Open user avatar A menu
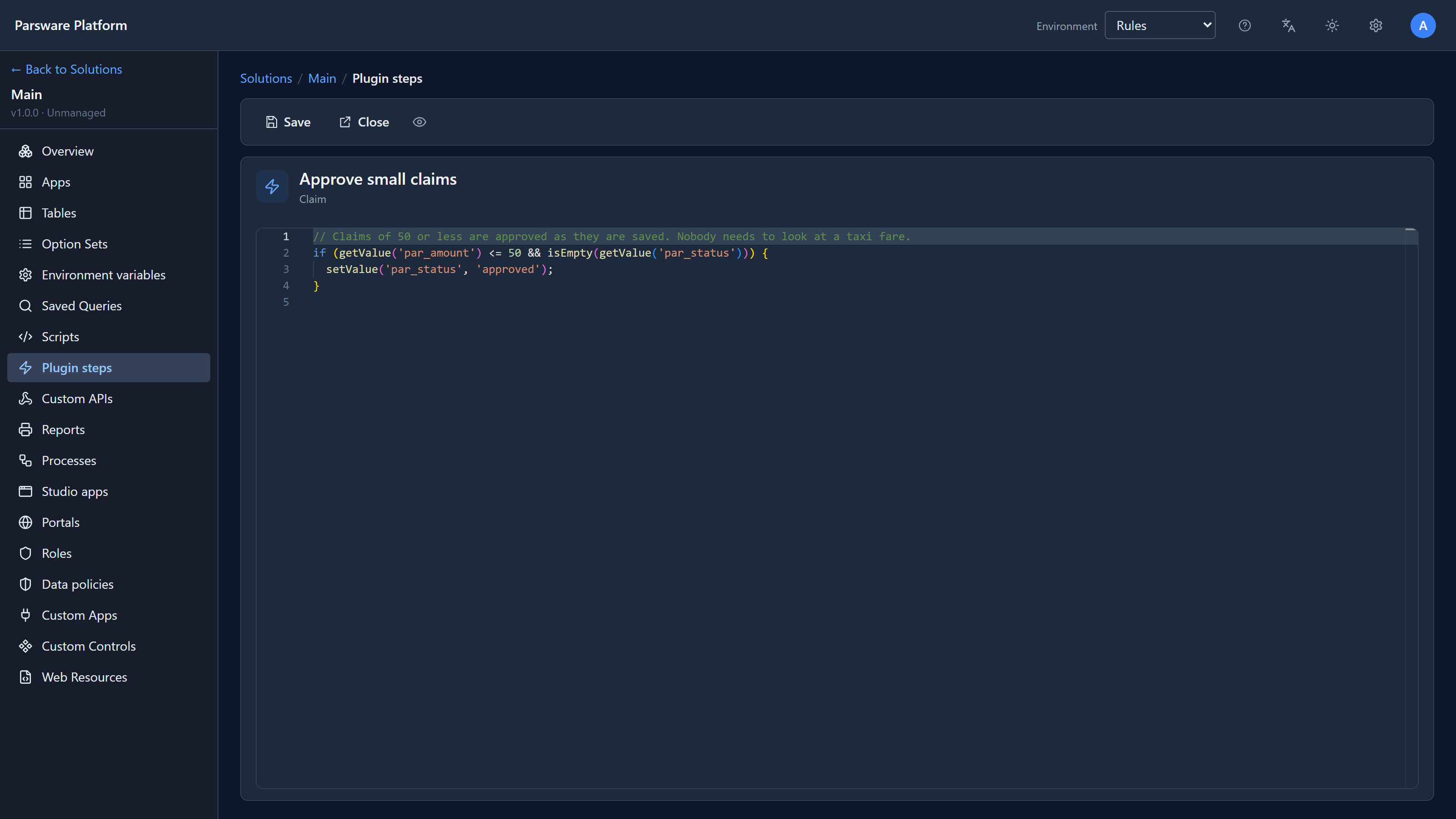Viewport: 1456px width, 819px height. tap(1423, 25)
